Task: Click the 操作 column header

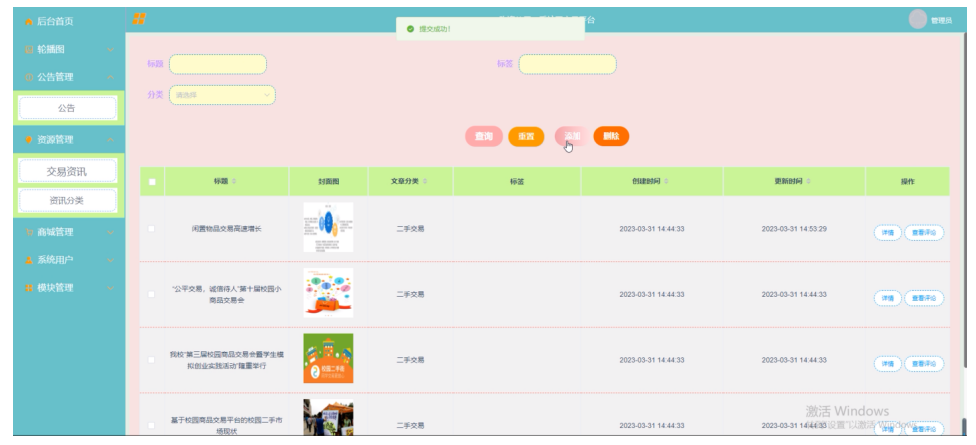Action: pyautogui.click(x=907, y=182)
